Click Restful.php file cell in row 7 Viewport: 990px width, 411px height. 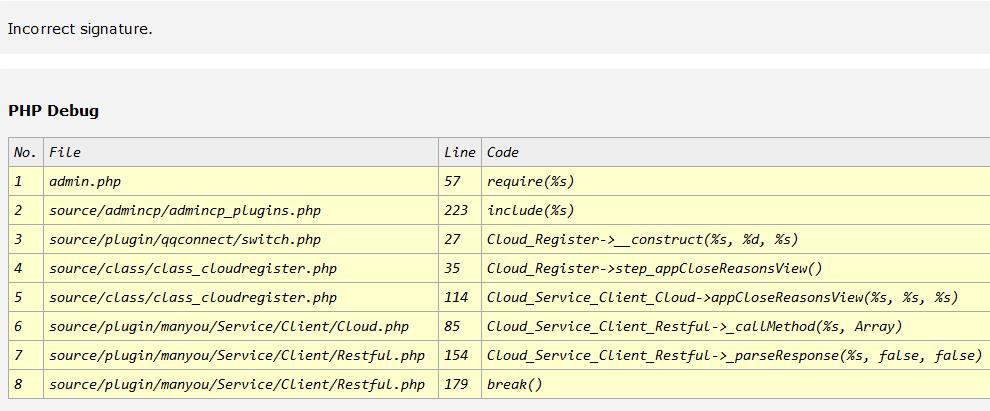(237, 355)
